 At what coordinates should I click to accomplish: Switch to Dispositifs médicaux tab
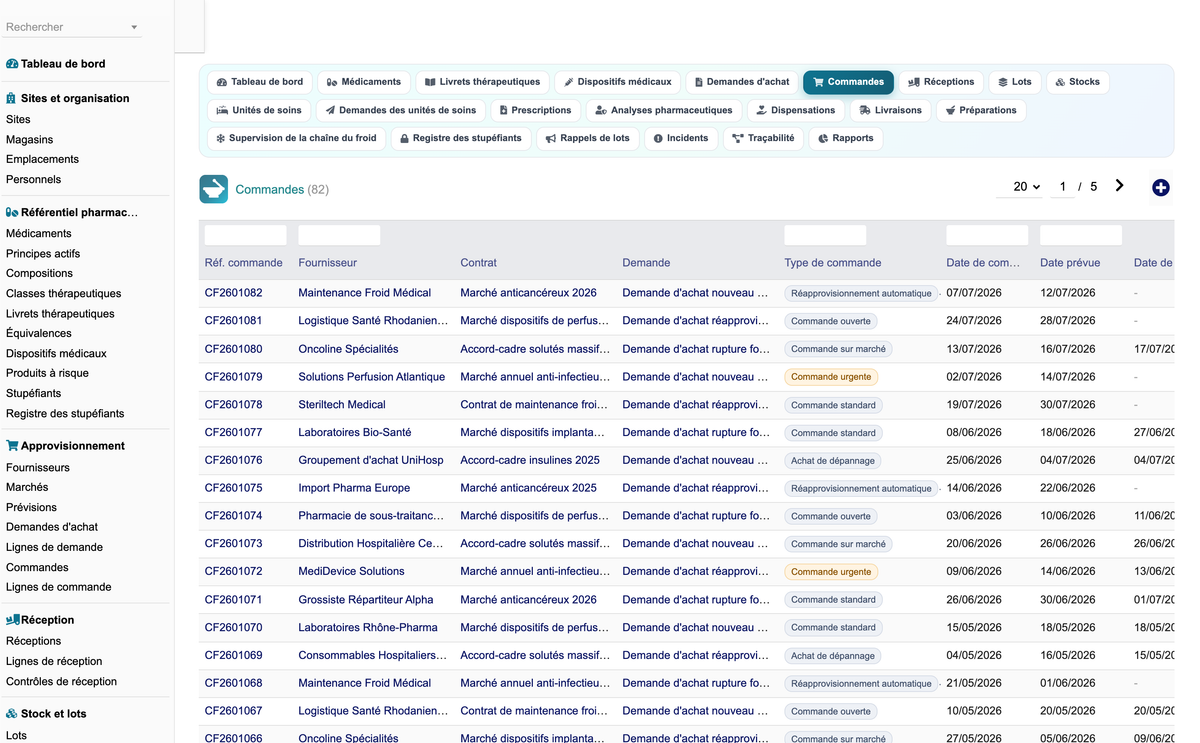pos(618,82)
